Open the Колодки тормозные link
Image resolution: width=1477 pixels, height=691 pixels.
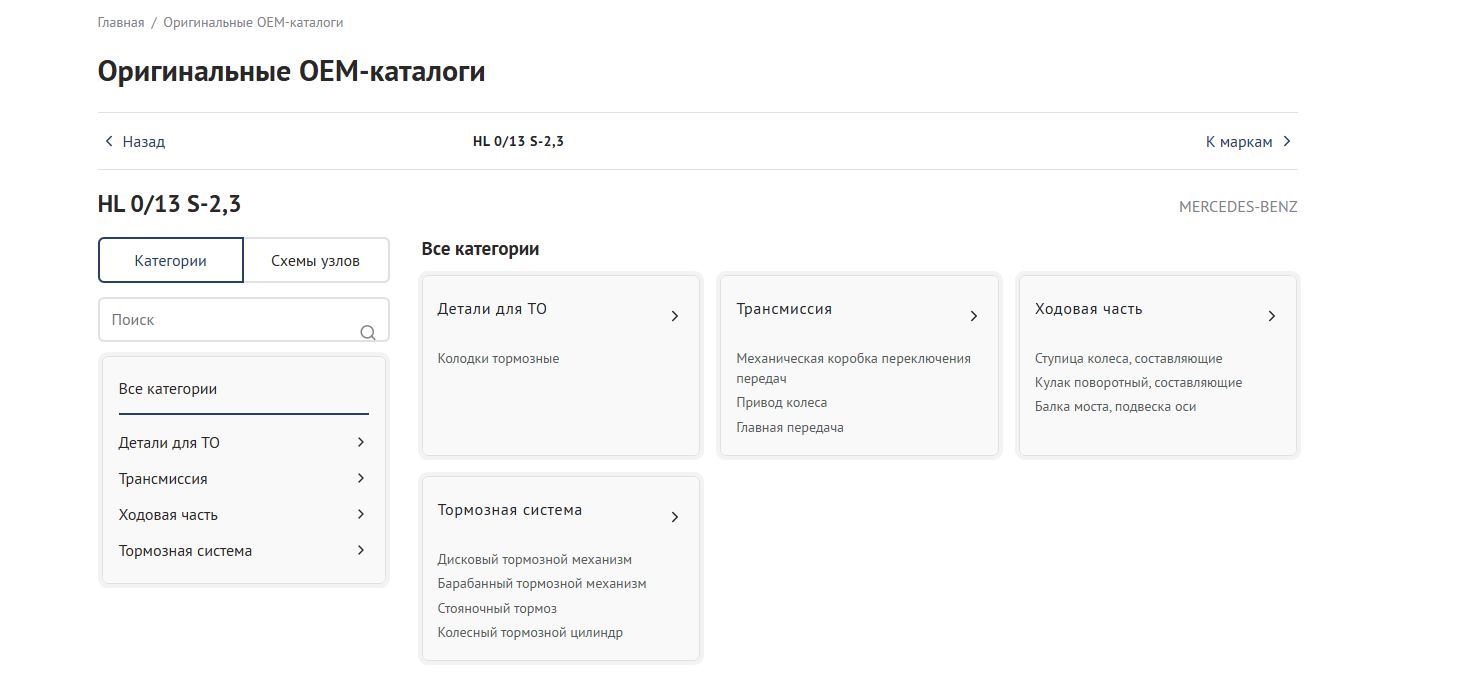pos(498,359)
